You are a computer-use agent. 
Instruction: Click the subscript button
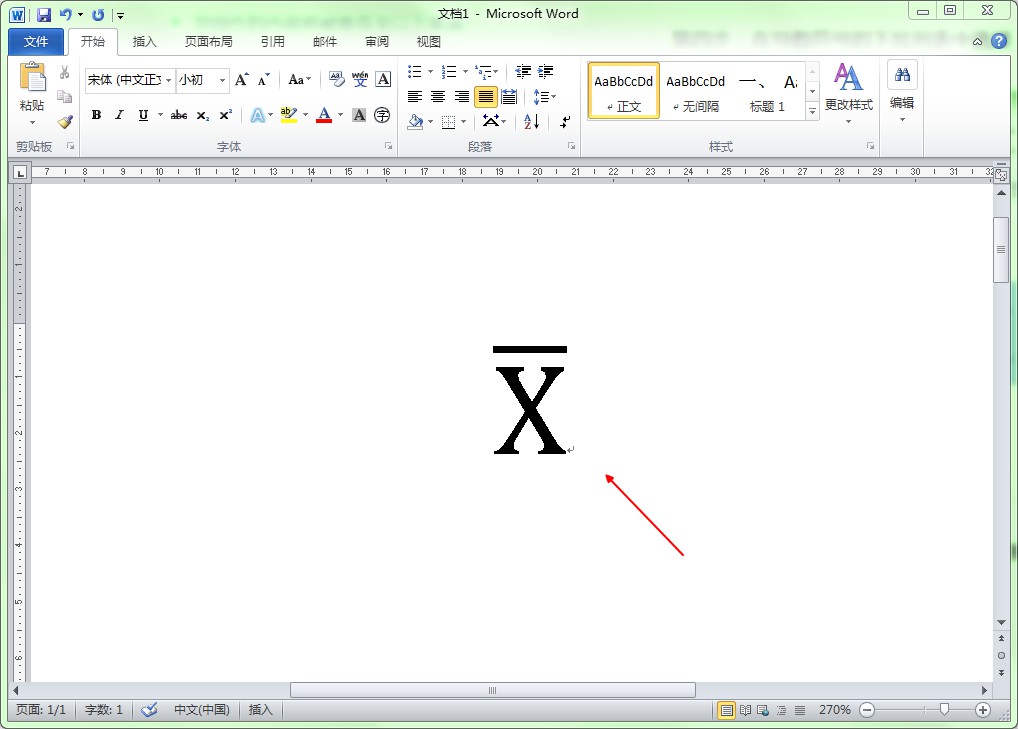tap(202, 116)
